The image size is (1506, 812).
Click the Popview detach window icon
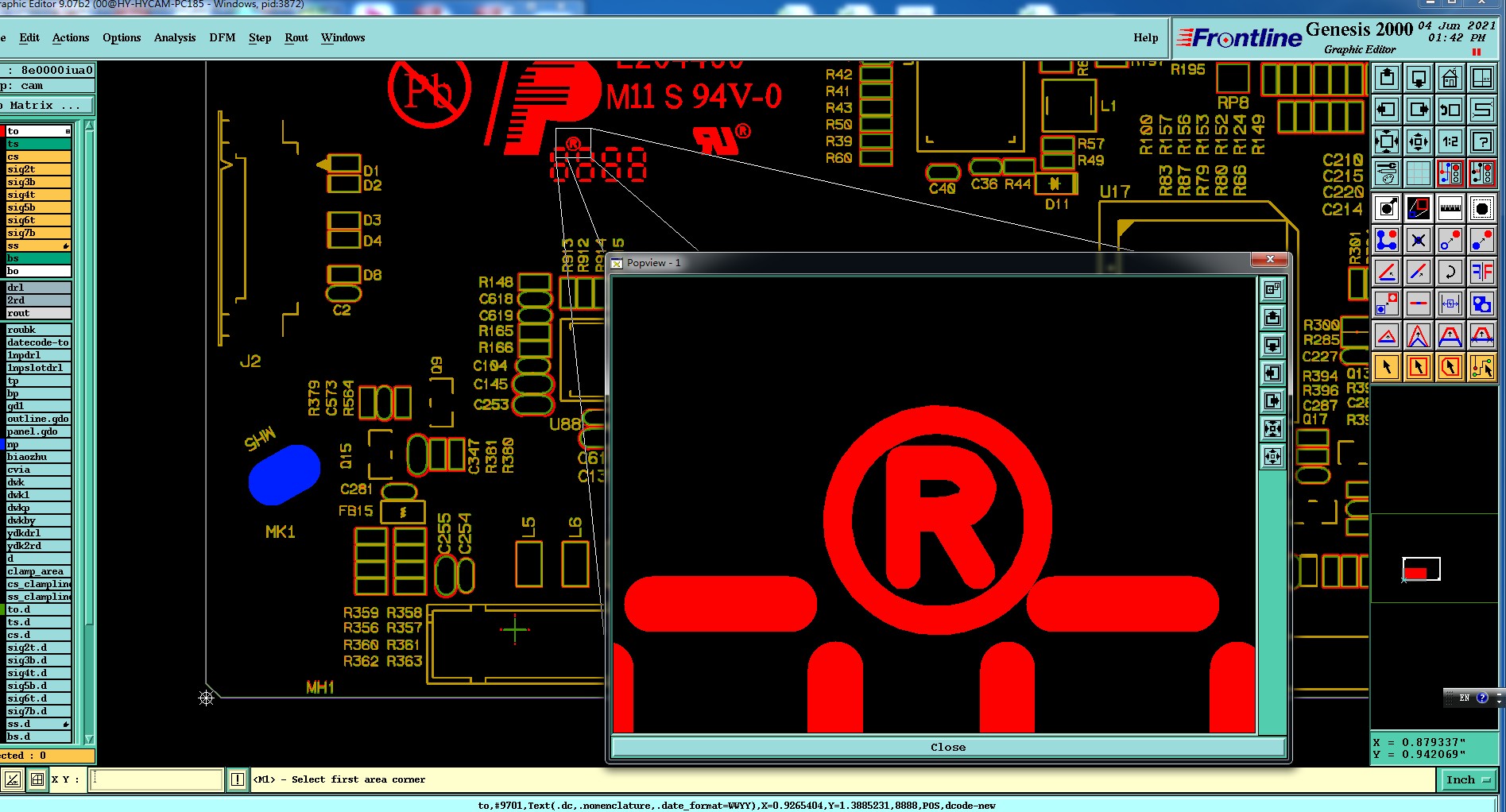pyautogui.click(x=1273, y=290)
